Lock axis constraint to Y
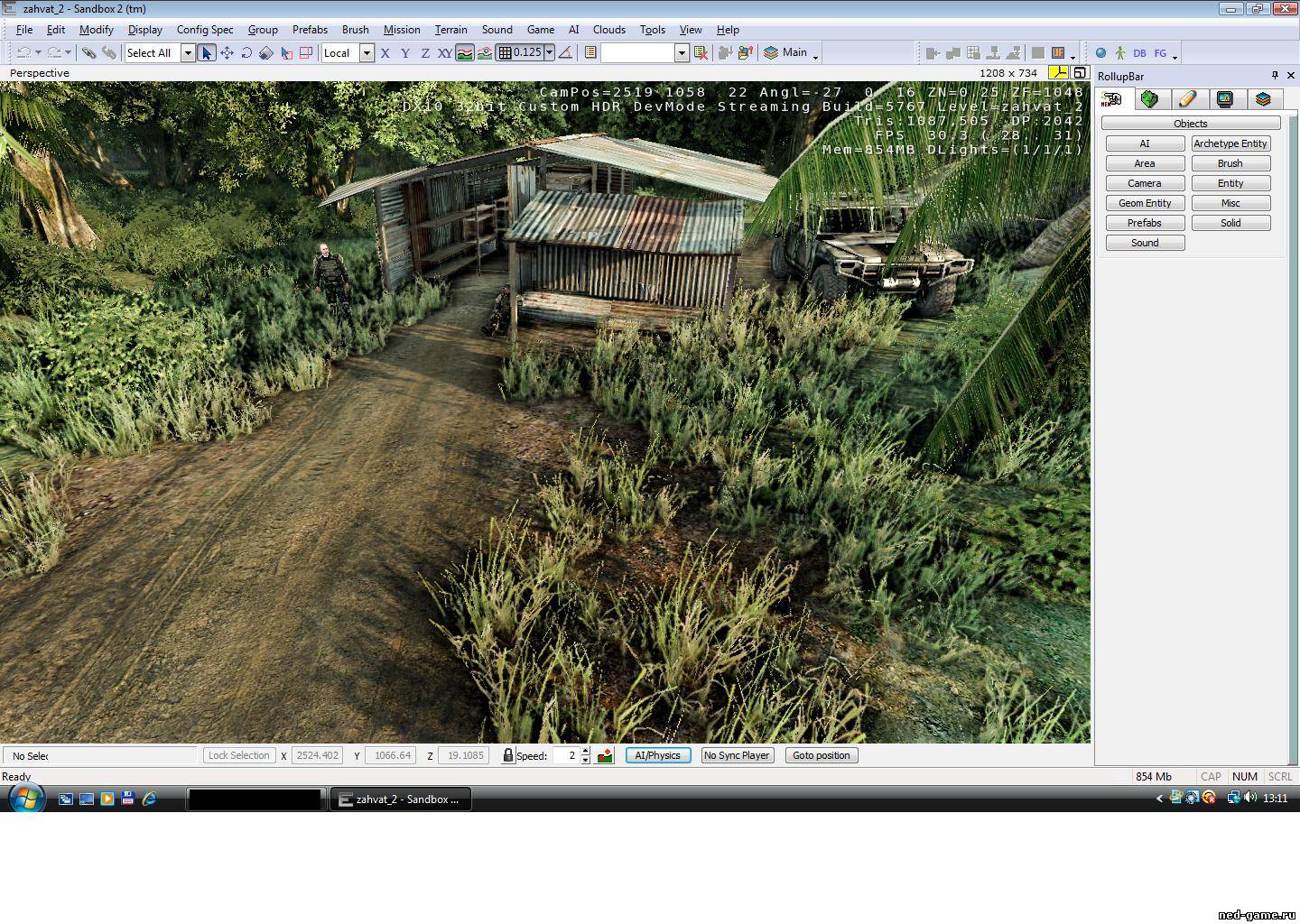The image size is (1300, 924). 405,53
